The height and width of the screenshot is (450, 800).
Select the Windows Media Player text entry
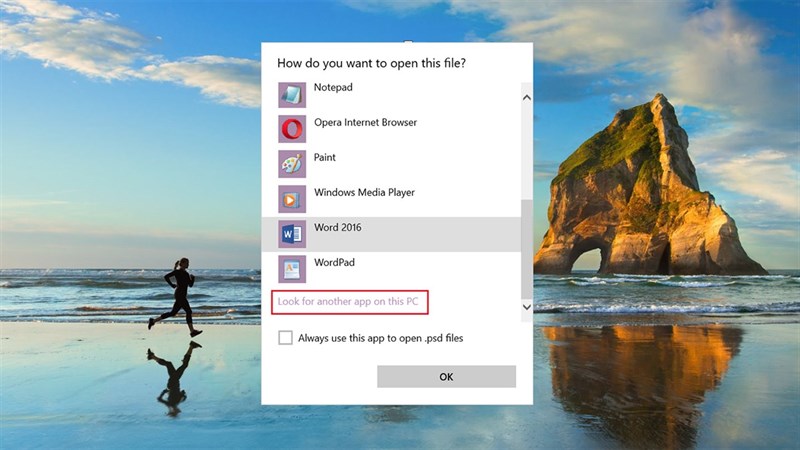point(364,193)
